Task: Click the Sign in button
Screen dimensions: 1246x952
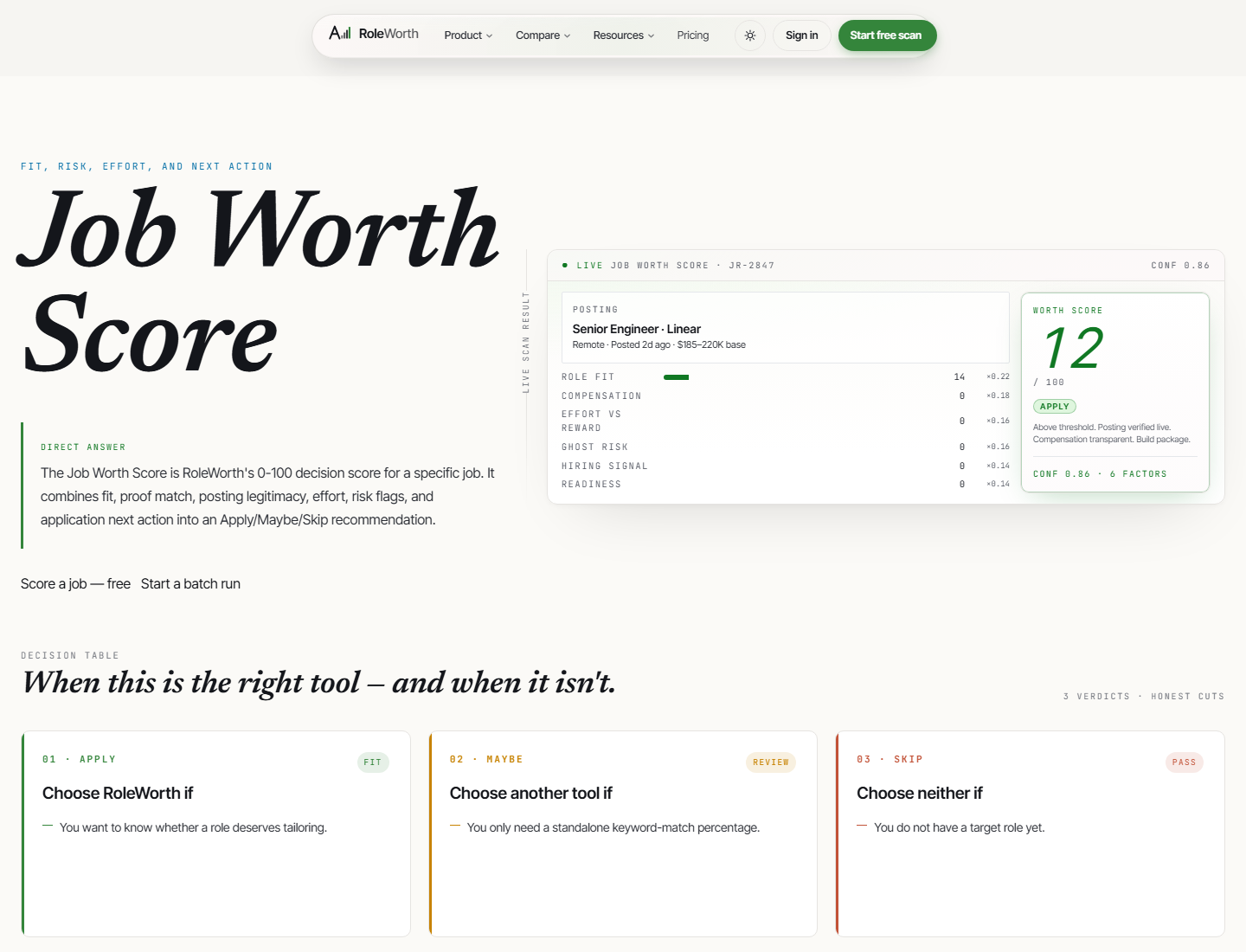Action: (x=801, y=35)
